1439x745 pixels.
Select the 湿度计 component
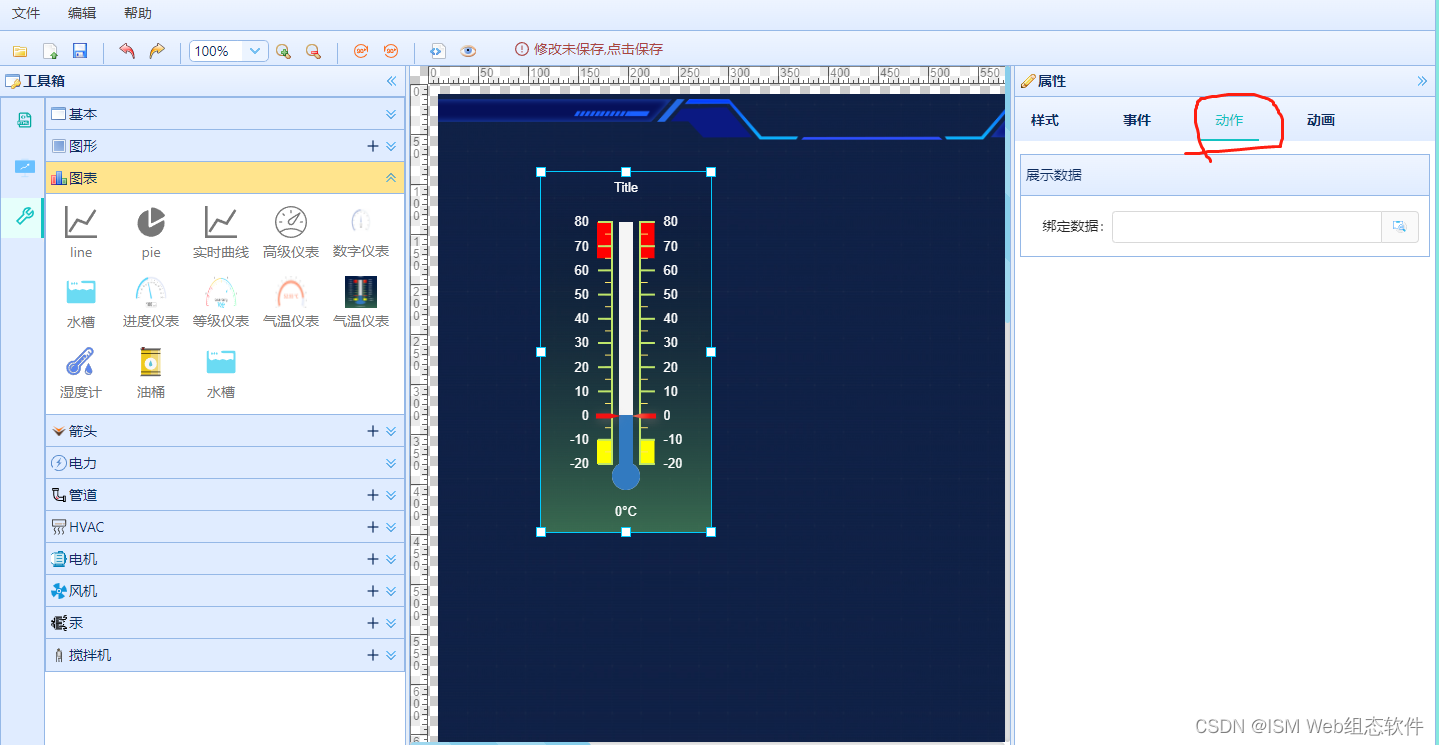(x=81, y=372)
